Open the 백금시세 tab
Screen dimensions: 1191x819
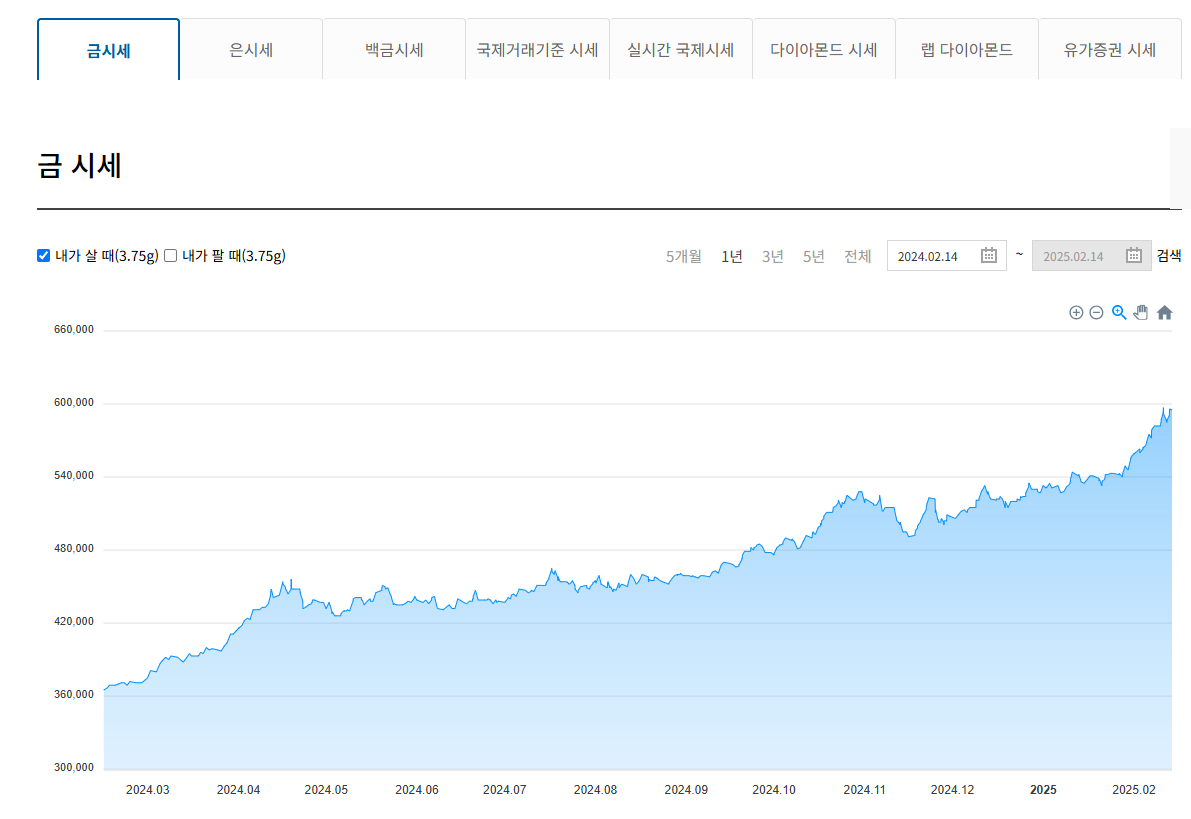(x=394, y=49)
